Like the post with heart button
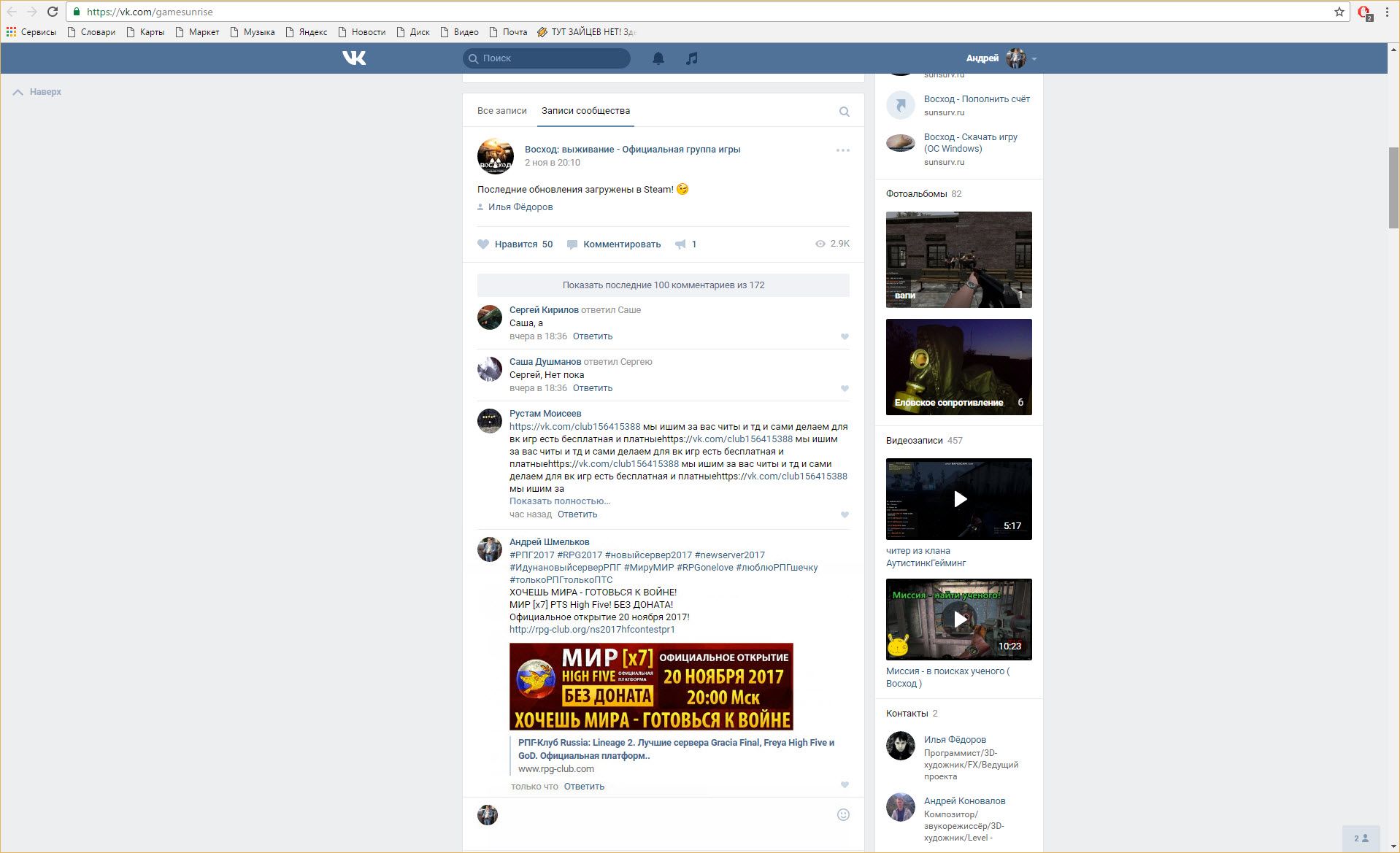Viewport: 1400px width, 853px height. click(483, 244)
